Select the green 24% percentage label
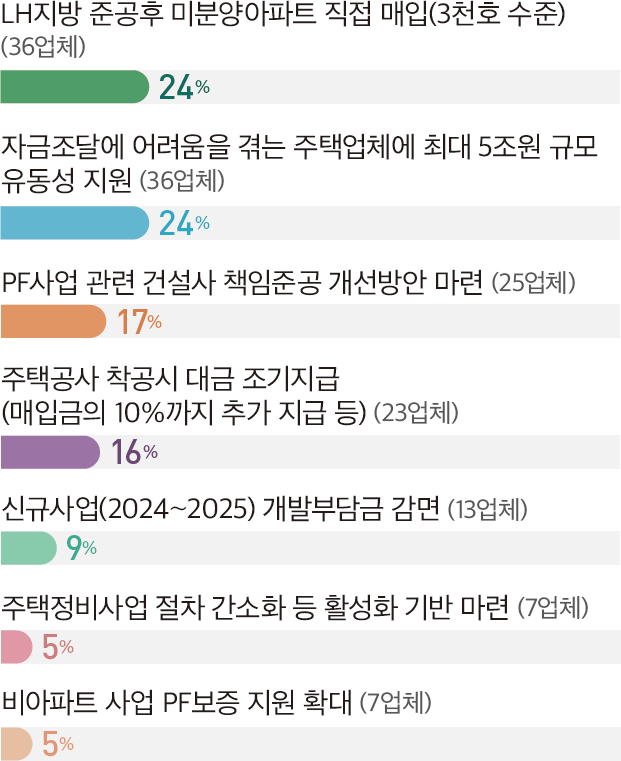Image resolution: width=621 pixels, height=761 pixels. [x=184, y=87]
